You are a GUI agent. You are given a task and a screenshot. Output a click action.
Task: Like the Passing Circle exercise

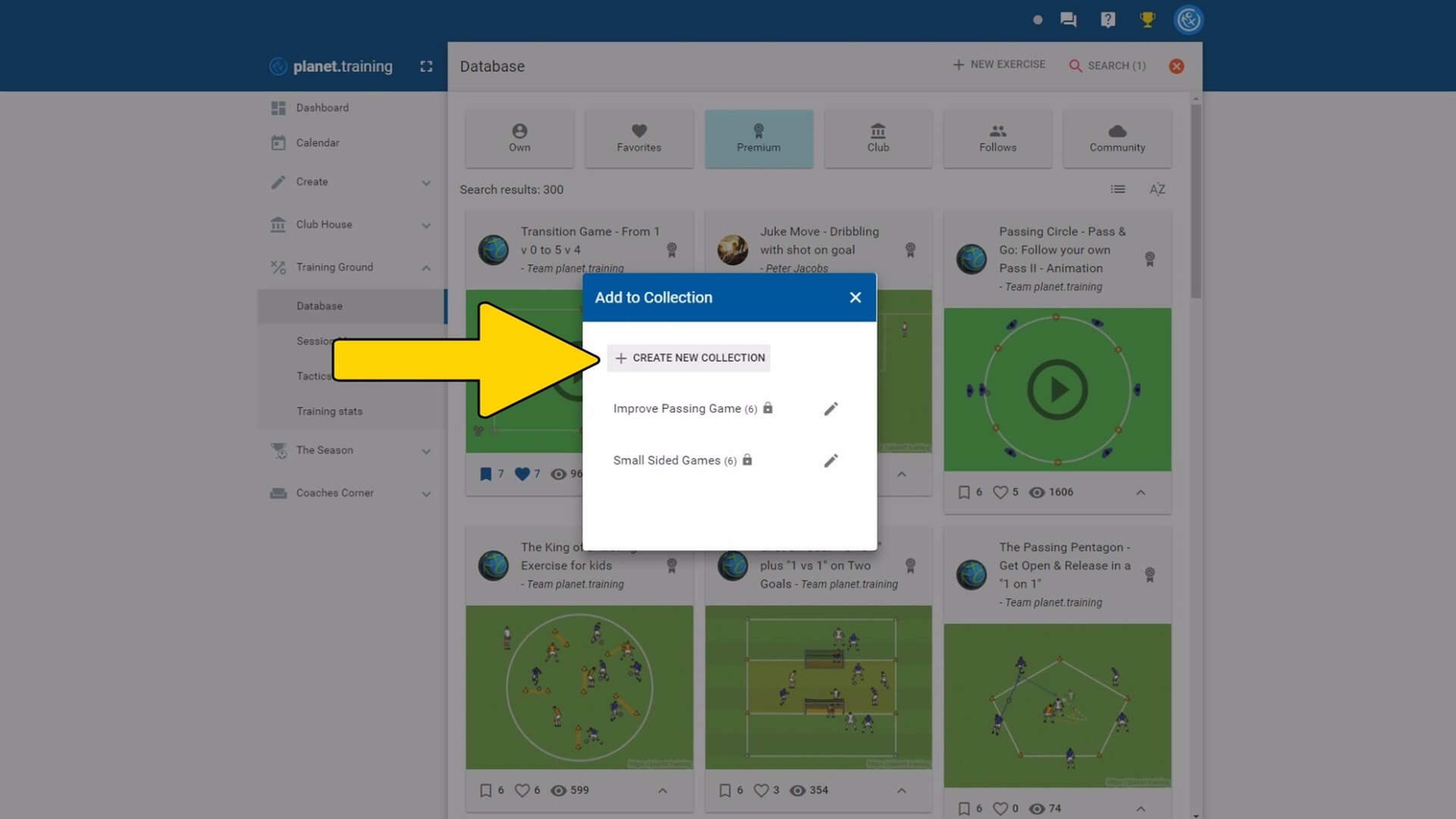[1001, 492]
